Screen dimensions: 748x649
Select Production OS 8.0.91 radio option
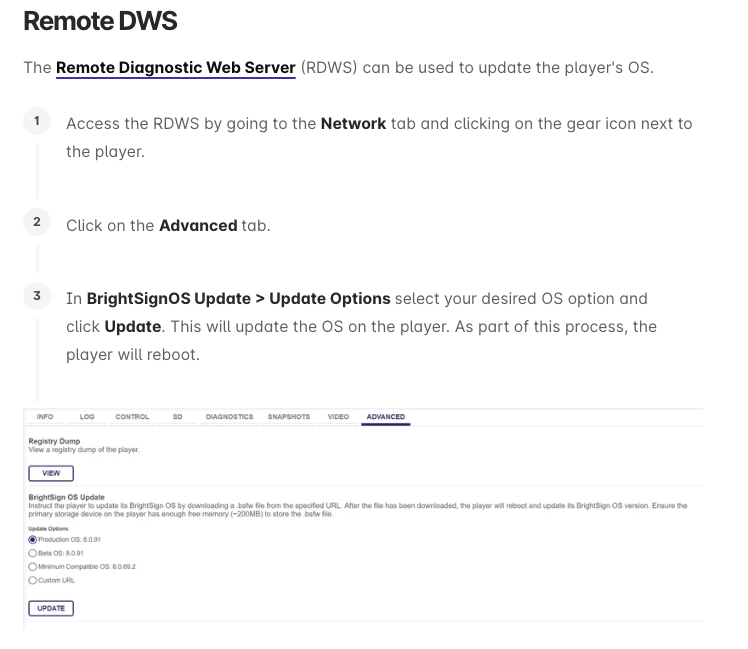coord(32,540)
